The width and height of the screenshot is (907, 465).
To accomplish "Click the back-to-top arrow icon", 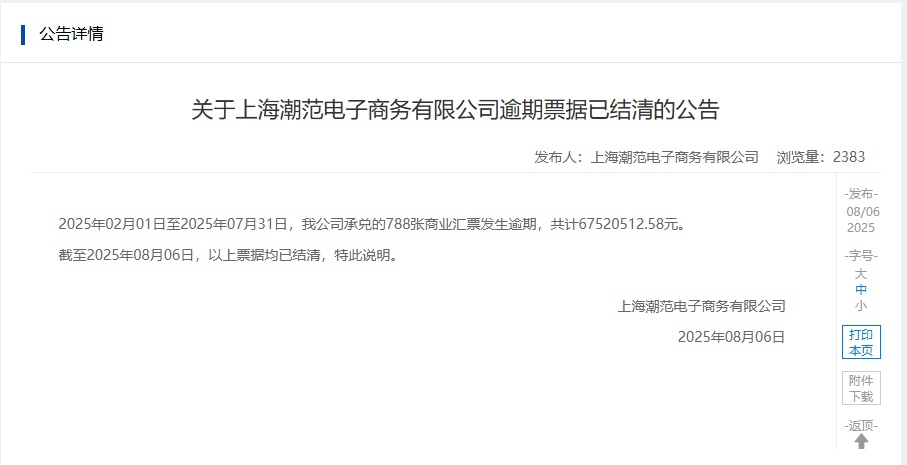I will click(861, 441).
